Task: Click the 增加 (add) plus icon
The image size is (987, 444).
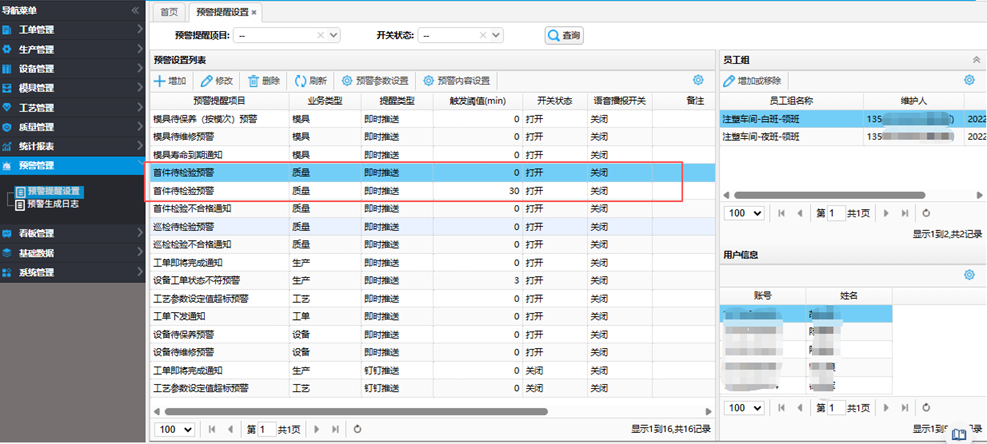Action: tap(160, 81)
